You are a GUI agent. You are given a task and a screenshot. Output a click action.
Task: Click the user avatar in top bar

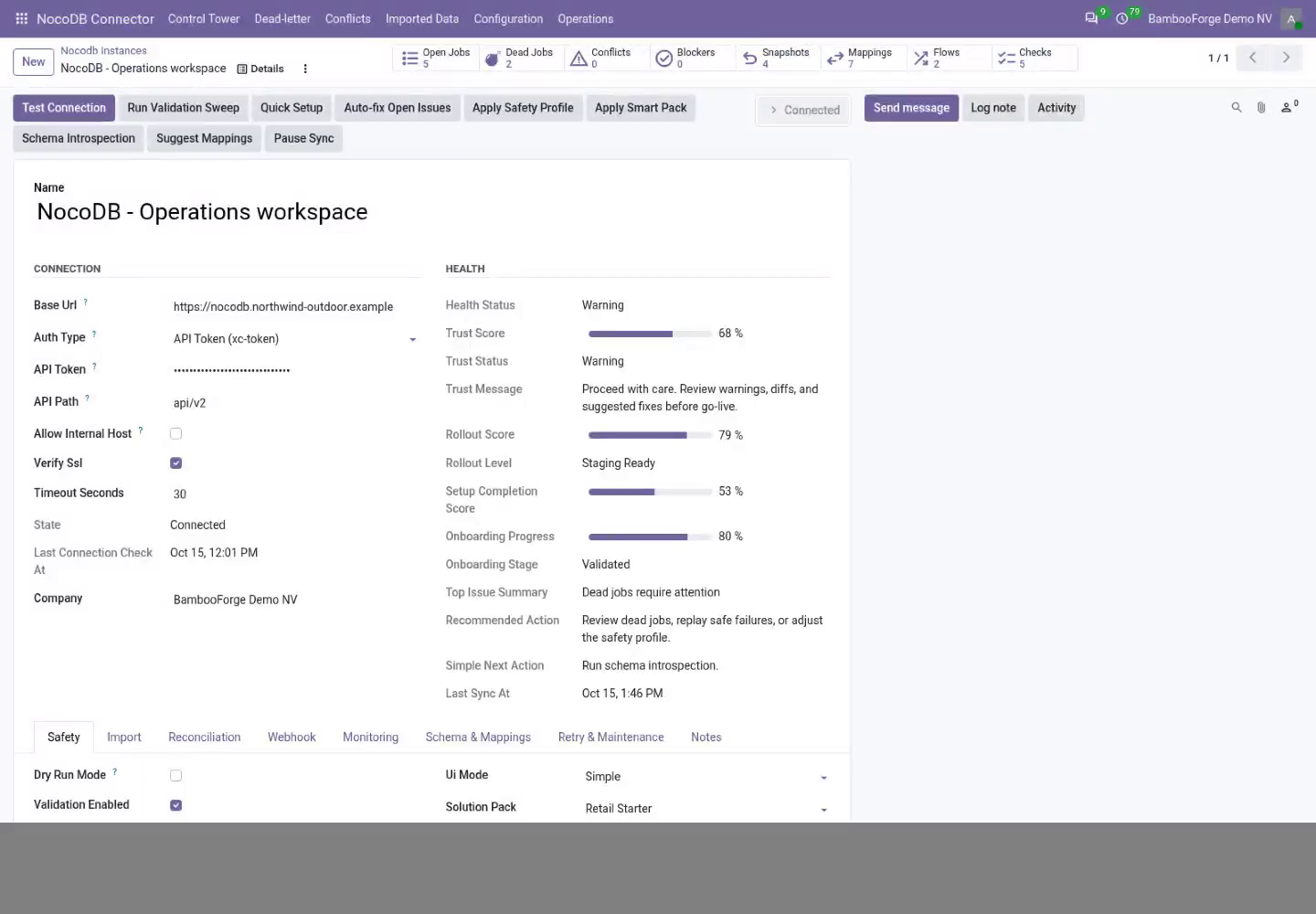(x=1291, y=18)
